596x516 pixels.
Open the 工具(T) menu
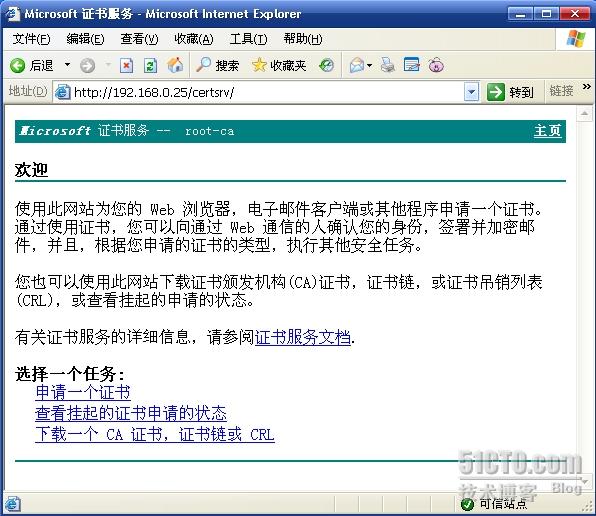coord(248,39)
